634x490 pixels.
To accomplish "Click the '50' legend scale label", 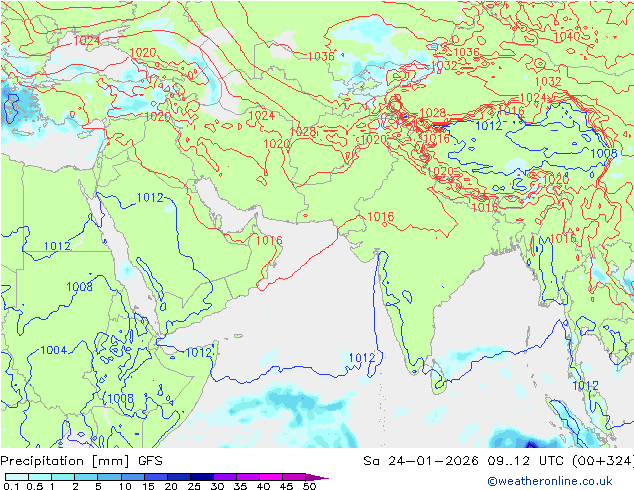I will pos(309,486).
